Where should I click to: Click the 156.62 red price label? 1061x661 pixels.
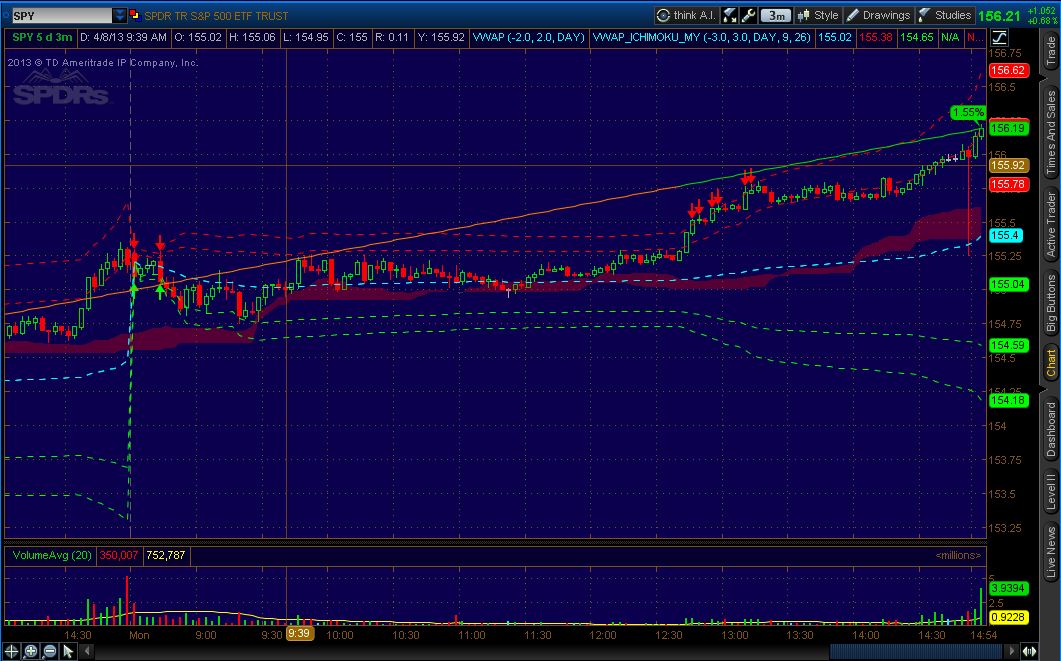pos(1008,70)
